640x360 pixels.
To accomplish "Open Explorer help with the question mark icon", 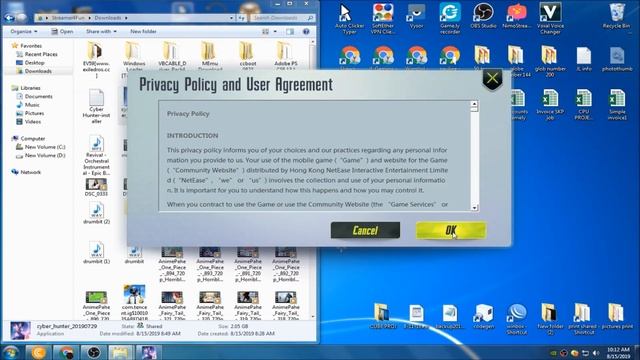I will point(306,31).
